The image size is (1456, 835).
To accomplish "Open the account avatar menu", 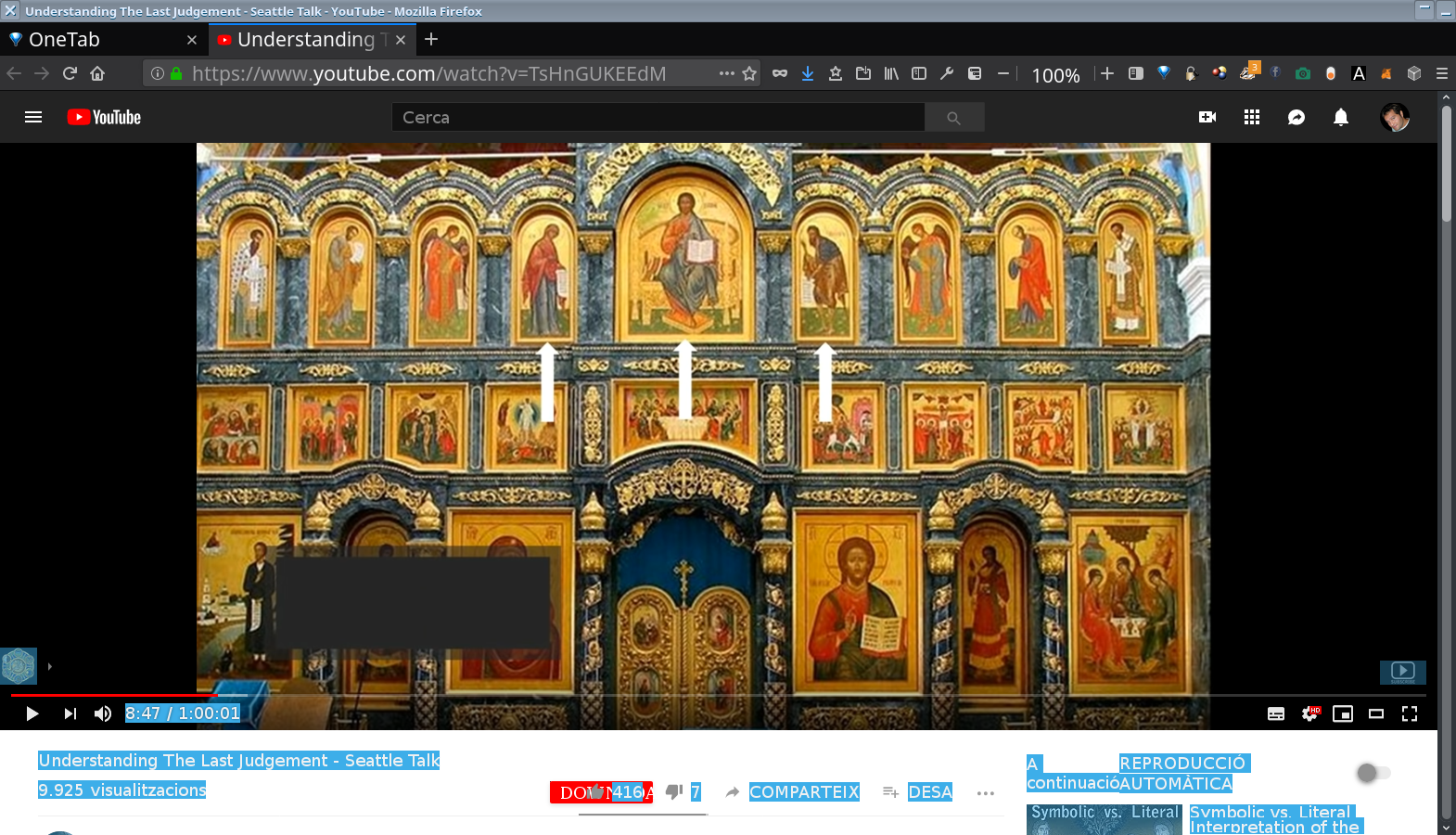I will coord(1395,117).
